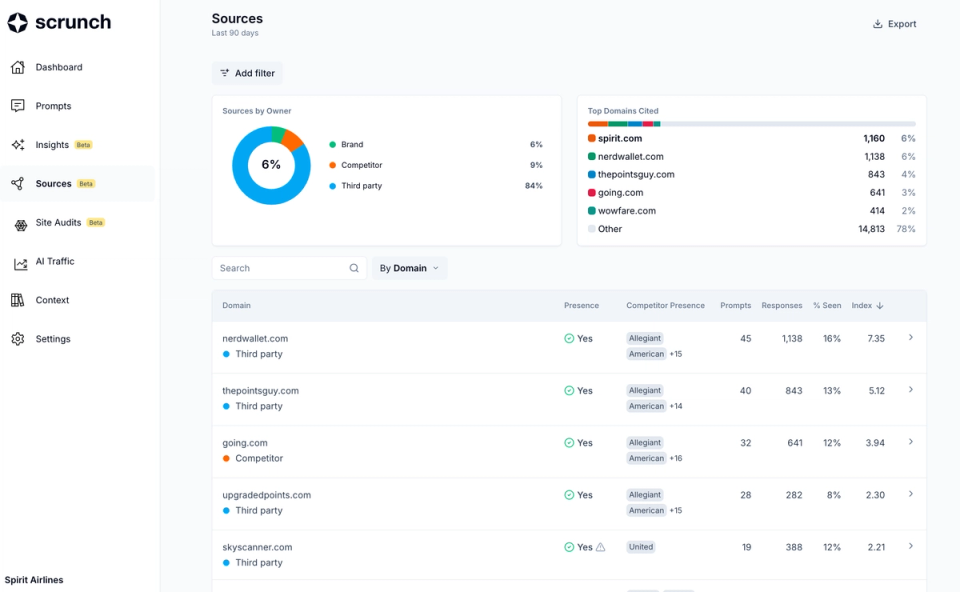Sort by the % Seen column header
This screenshot has height=592, width=960.
[827, 305]
